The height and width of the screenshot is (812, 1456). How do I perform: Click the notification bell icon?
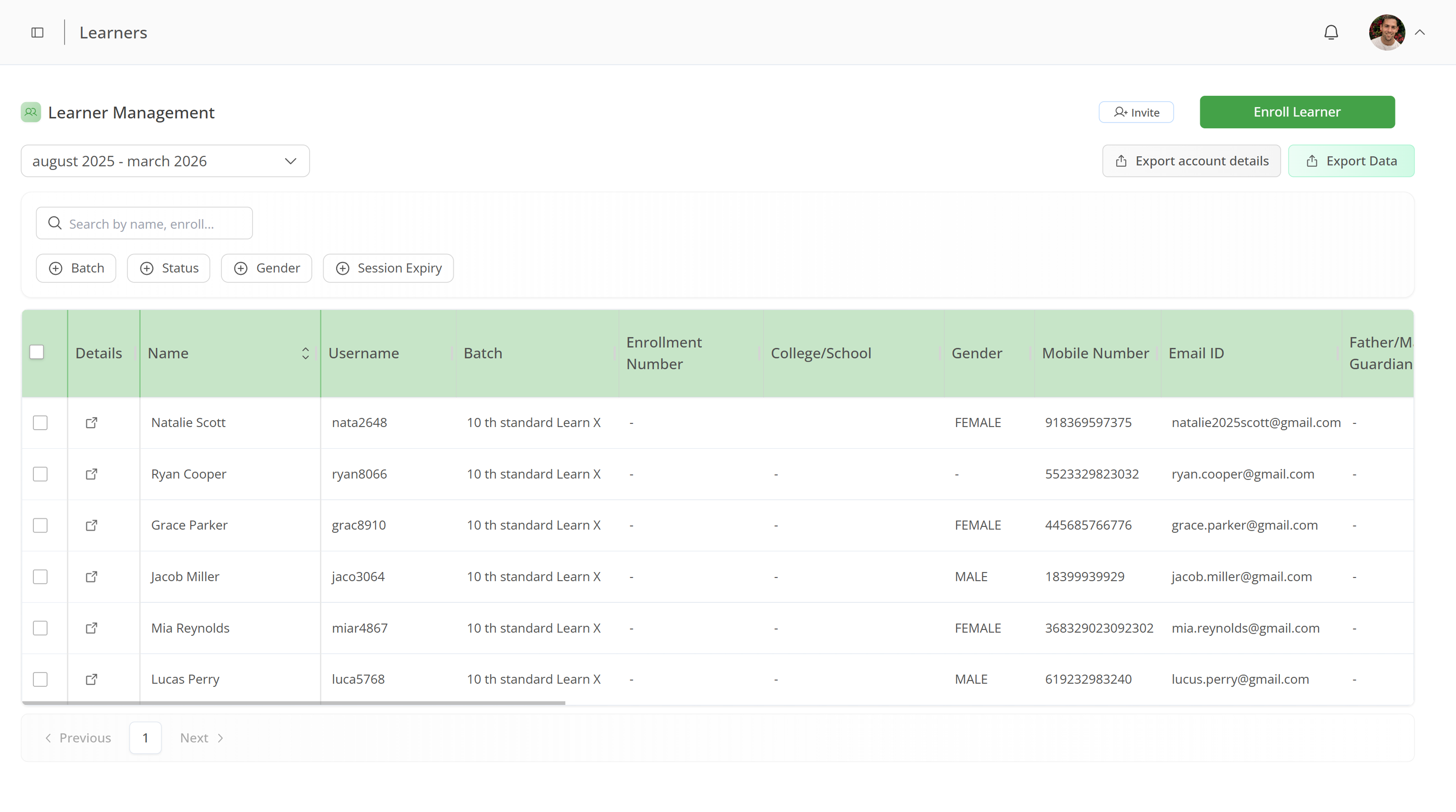pos(1331,32)
